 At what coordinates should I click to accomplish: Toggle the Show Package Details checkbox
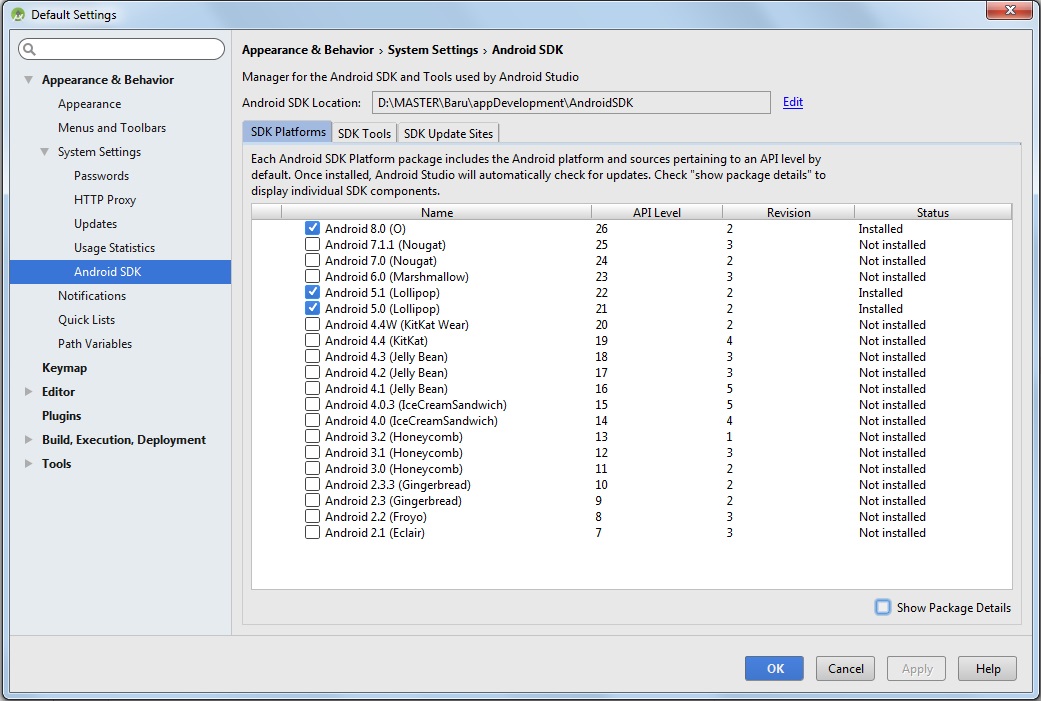pos(883,607)
